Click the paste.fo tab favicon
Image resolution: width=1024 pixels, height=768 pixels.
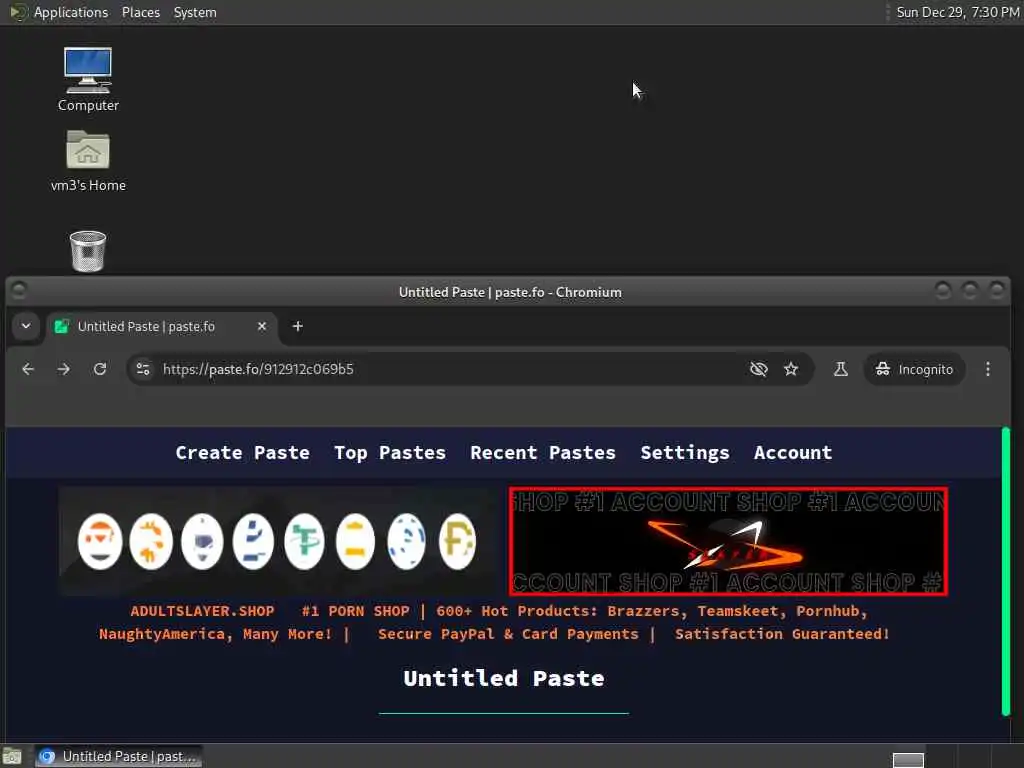[61, 327]
